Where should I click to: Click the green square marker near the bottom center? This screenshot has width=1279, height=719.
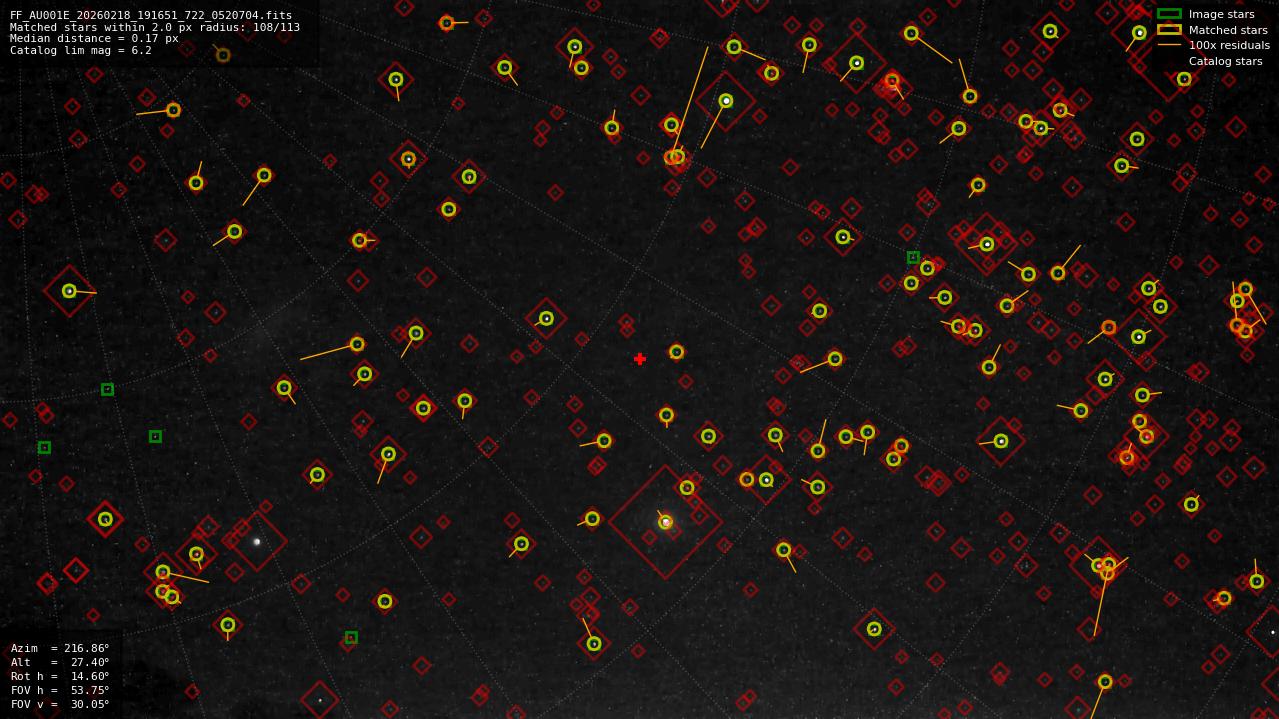(x=352, y=635)
